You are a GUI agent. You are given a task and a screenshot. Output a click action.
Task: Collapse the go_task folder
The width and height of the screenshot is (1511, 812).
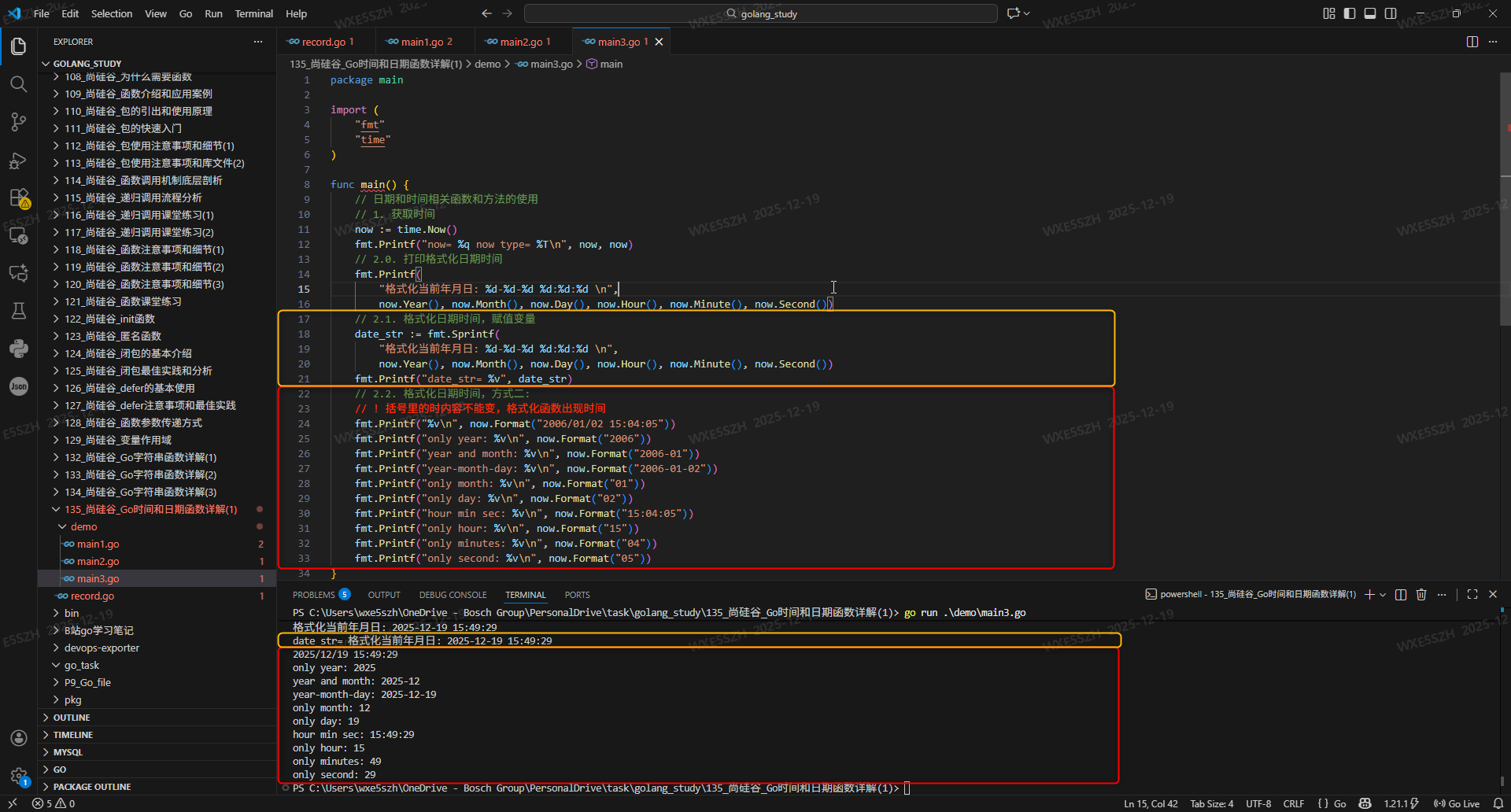tap(82, 666)
